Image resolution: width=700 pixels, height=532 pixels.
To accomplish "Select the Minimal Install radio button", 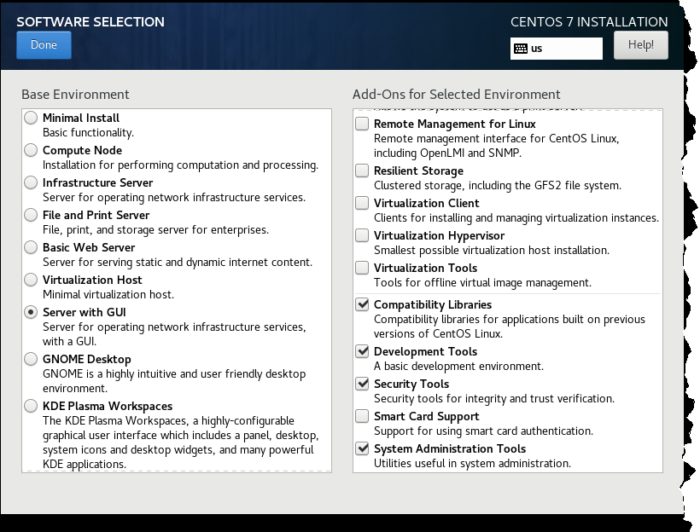I will coord(31,118).
